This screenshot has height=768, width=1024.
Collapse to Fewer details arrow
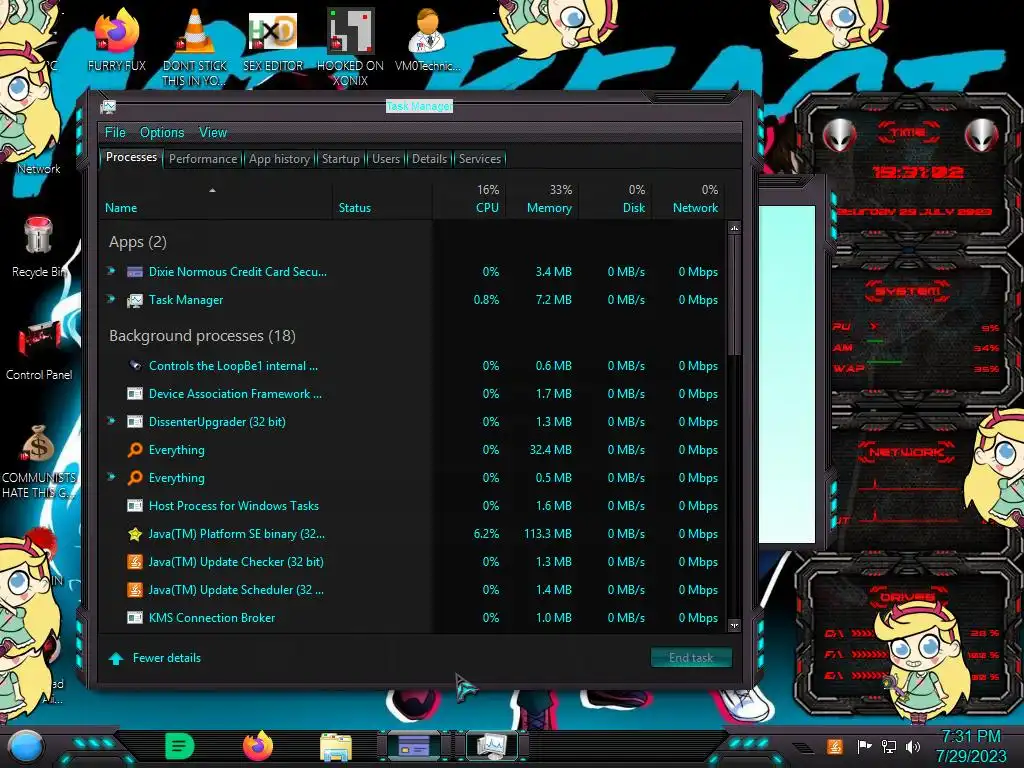tap(116, 658)
